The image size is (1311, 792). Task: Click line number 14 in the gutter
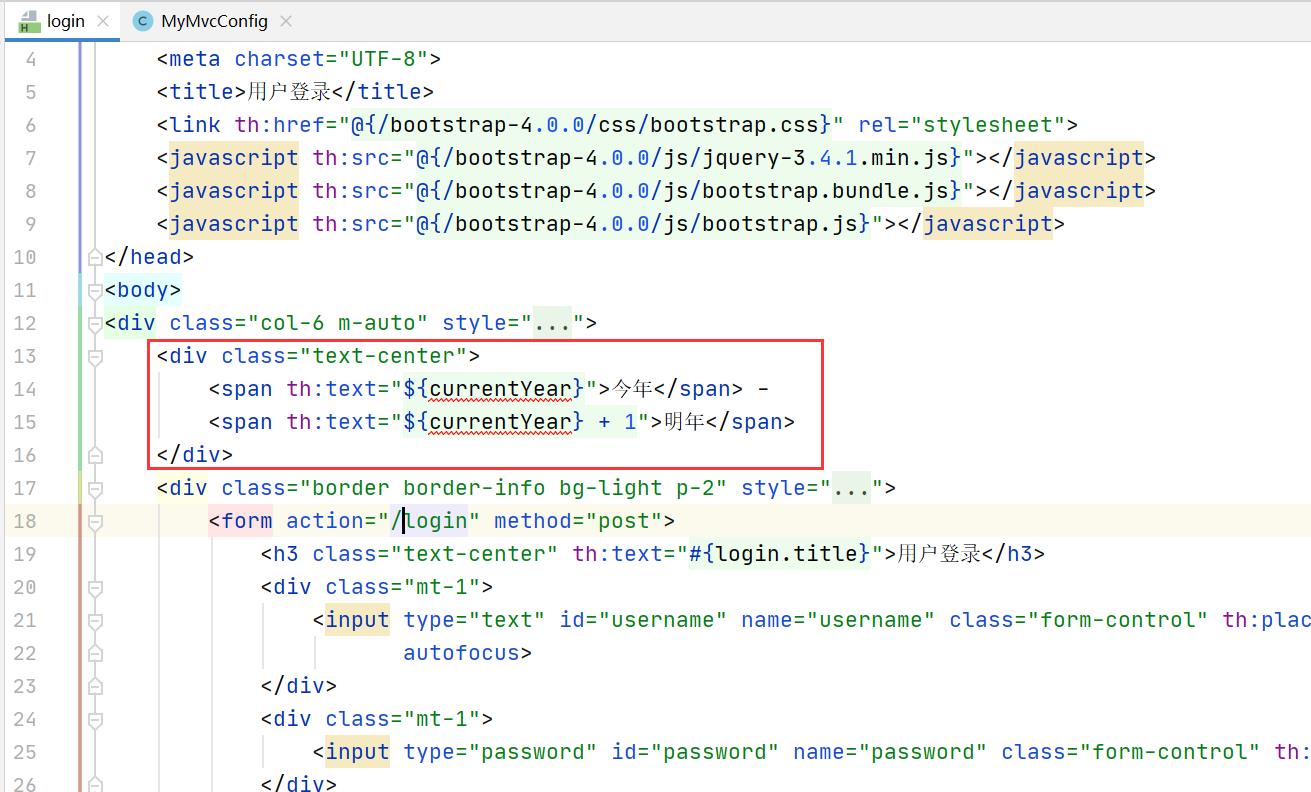[25, 389]
